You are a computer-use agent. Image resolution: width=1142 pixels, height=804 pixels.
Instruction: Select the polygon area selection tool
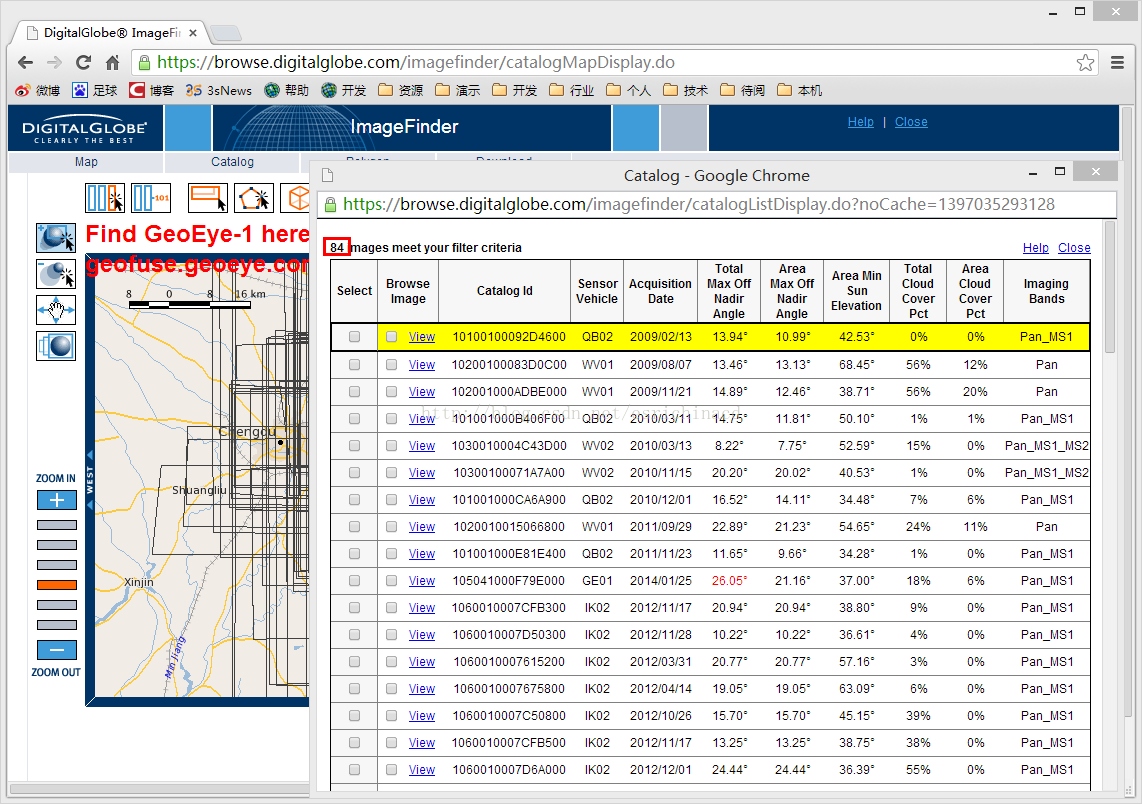[x=254, y=197]
